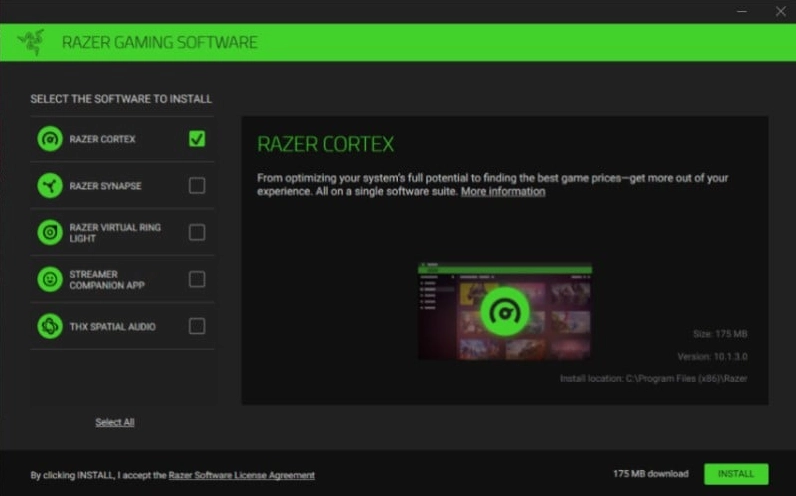This screenshot has height=496, width=796.
Task: Select the THX Spatial Audio label
Action: point(113,326)
